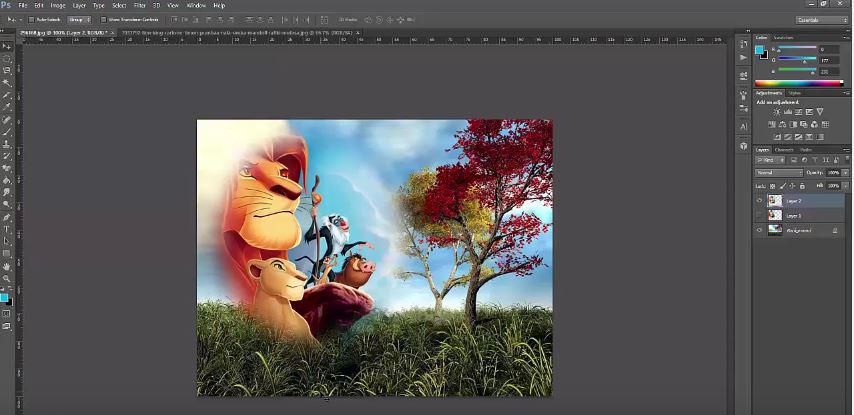This screenshot has height=415, width=854.
Task: Open the Filter menu
Action: pos(140,5)
